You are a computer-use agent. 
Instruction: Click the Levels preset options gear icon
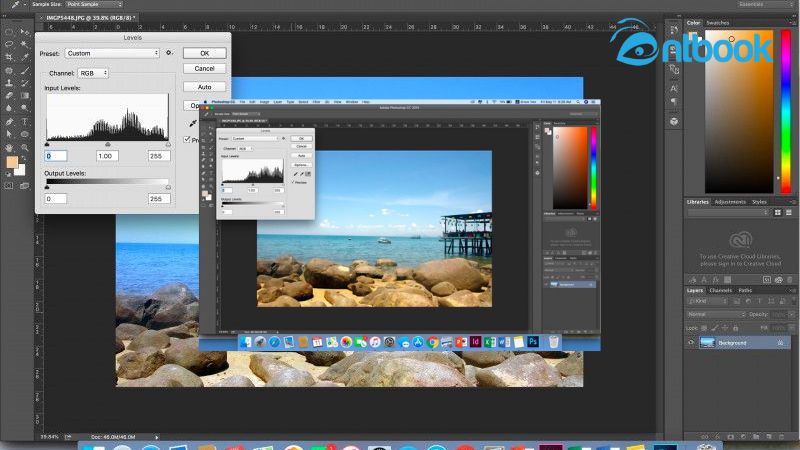pyautogui.click(x=169, y=53)
